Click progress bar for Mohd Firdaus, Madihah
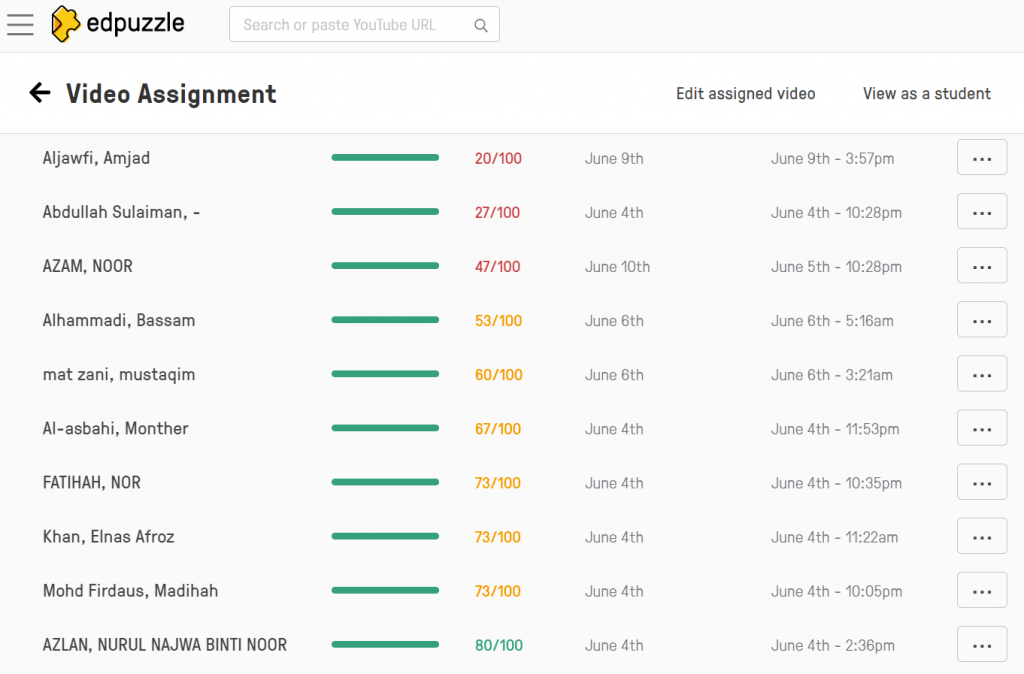Viewport: 1024px width, 674px height. coord(385,591)
